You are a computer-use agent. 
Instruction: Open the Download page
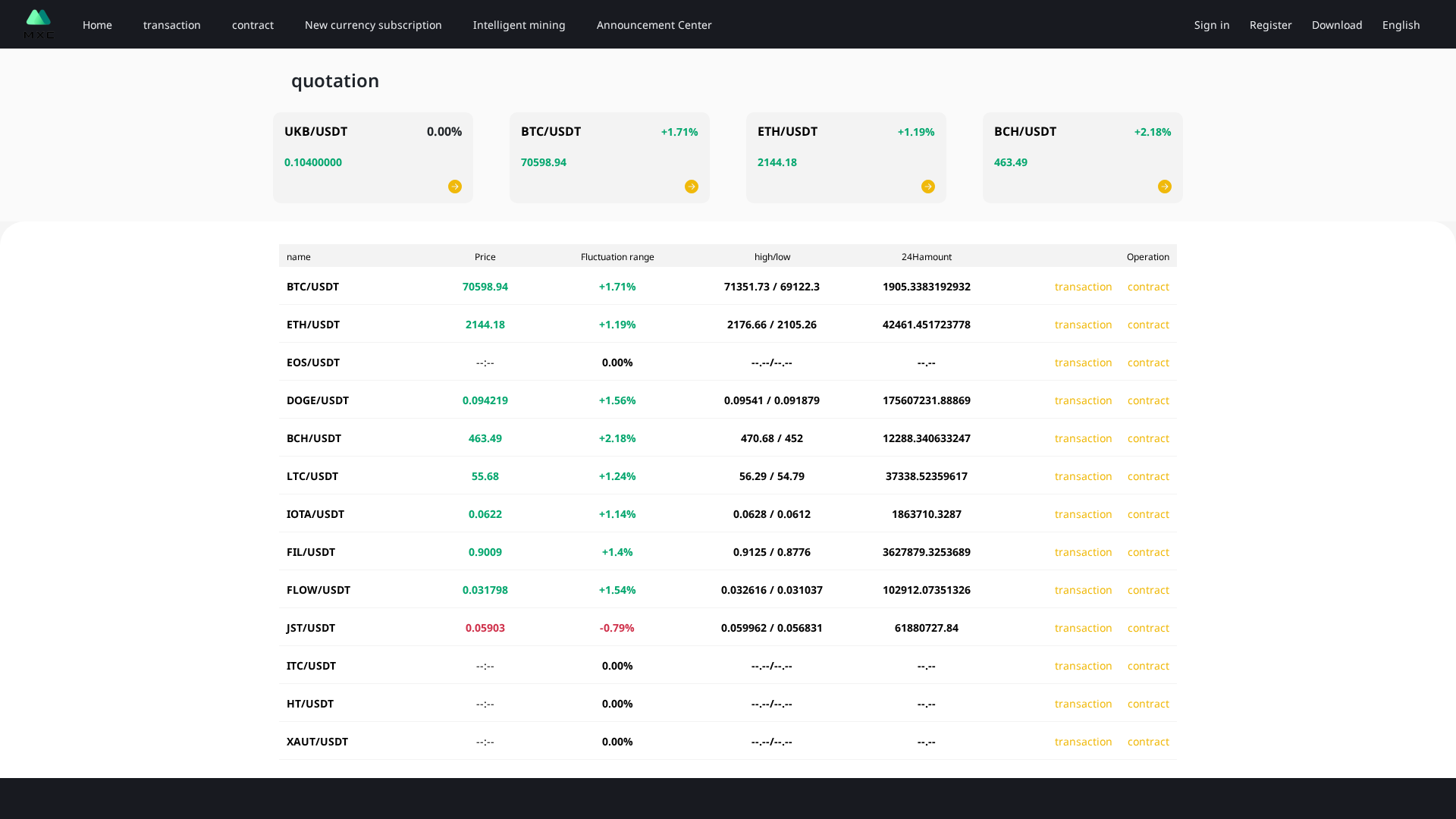point(1336,24)
